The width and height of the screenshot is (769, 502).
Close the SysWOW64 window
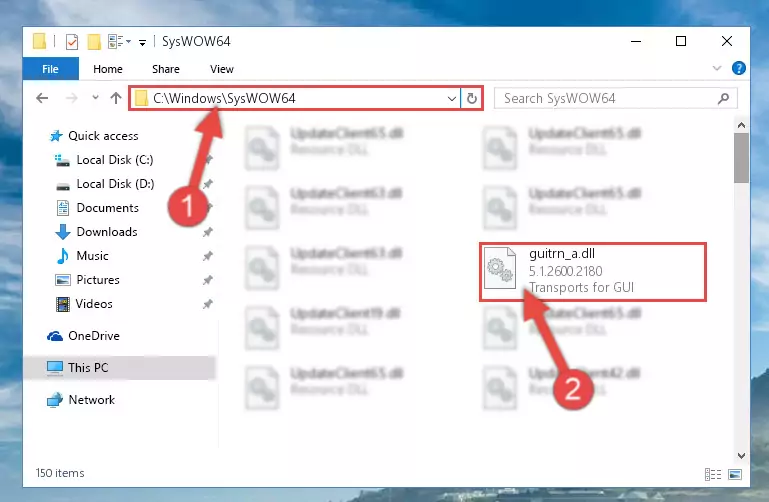(x=727, y=42)
